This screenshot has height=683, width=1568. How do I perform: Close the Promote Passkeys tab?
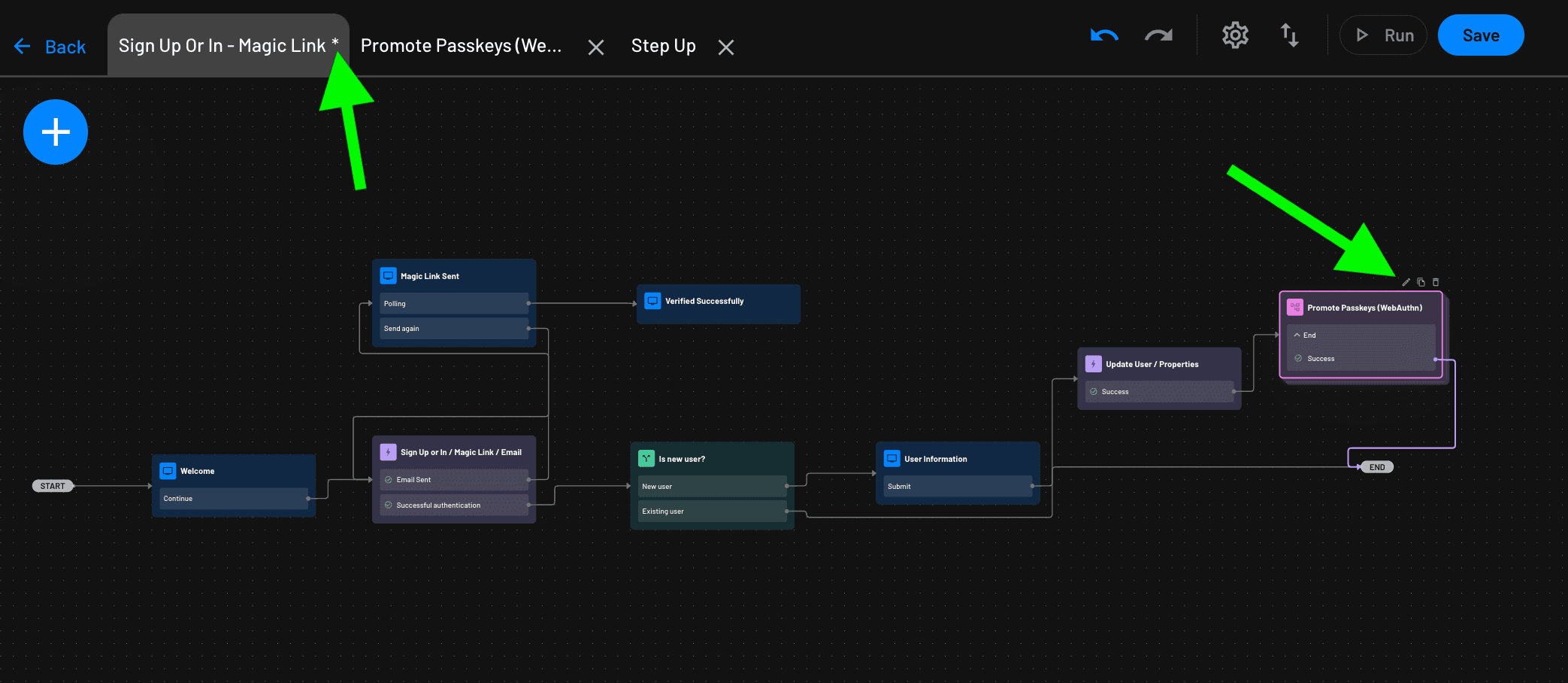click(x=595, y=47)
